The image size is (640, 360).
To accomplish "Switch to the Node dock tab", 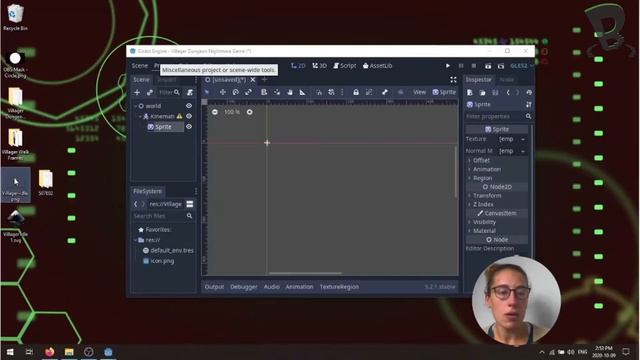I will (507, 80).
